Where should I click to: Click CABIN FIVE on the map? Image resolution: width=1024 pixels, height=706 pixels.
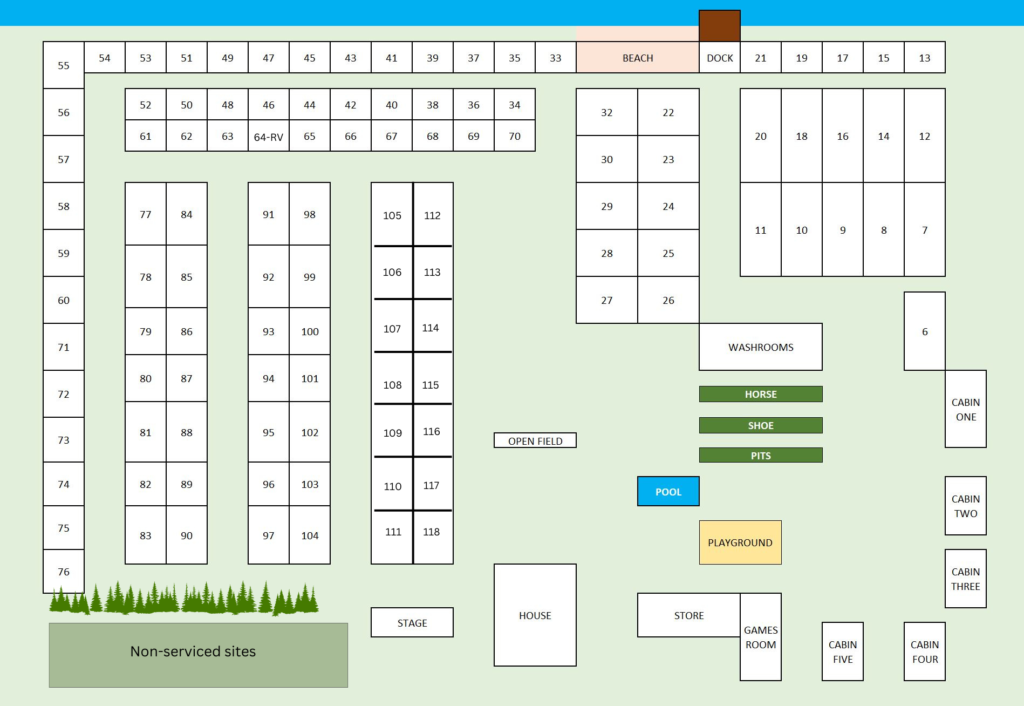(842, 652)
